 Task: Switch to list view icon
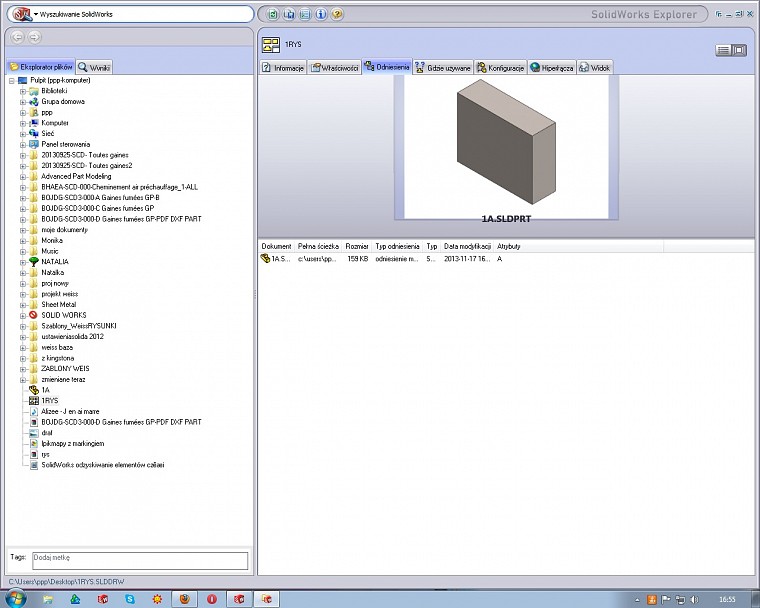(x=723, y=50)
